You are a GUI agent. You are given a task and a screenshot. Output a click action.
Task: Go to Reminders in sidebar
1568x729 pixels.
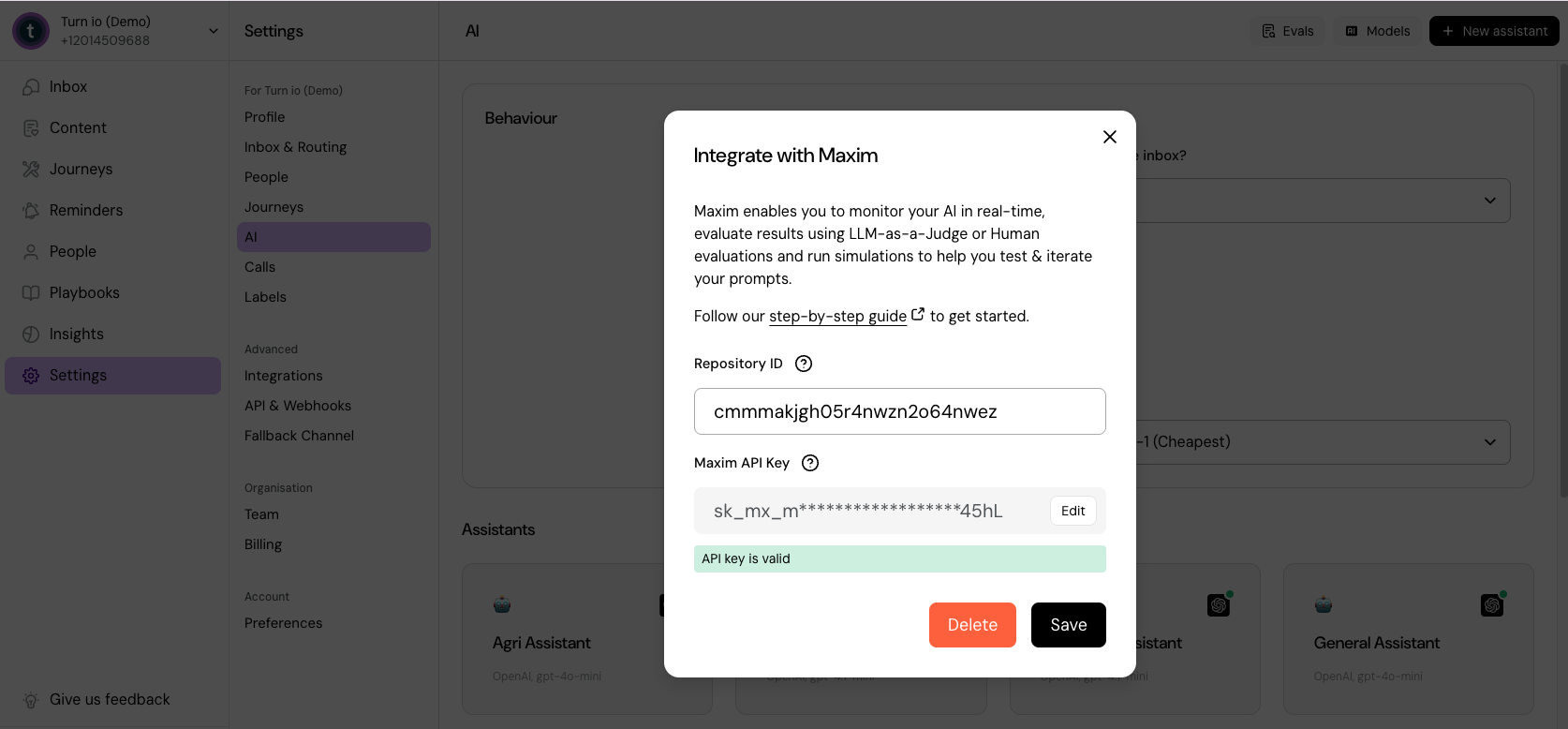(85, 210)
